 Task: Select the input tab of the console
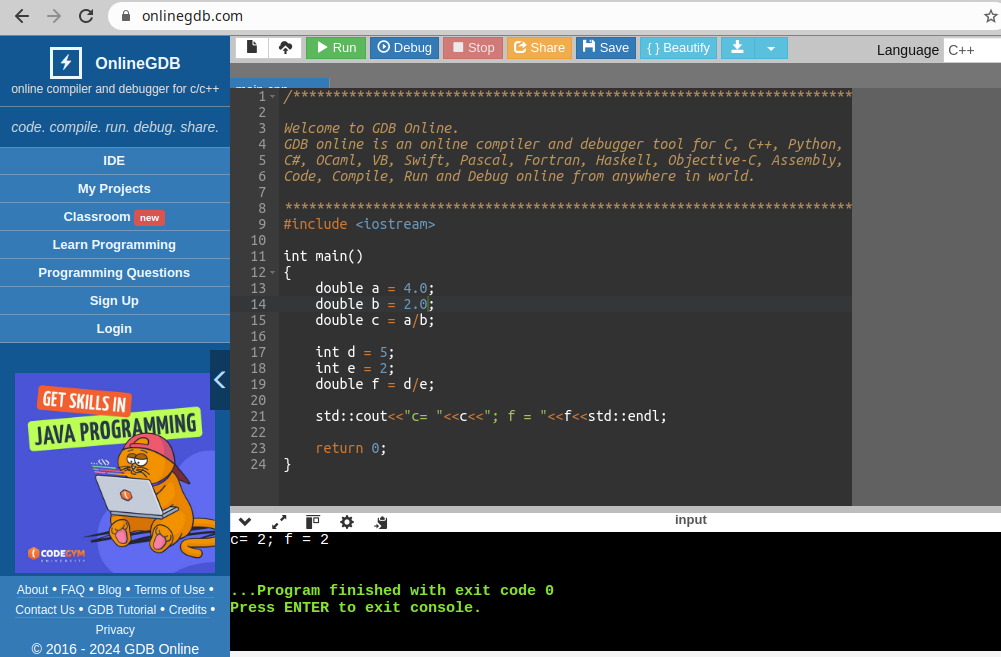tap(691, 520)
